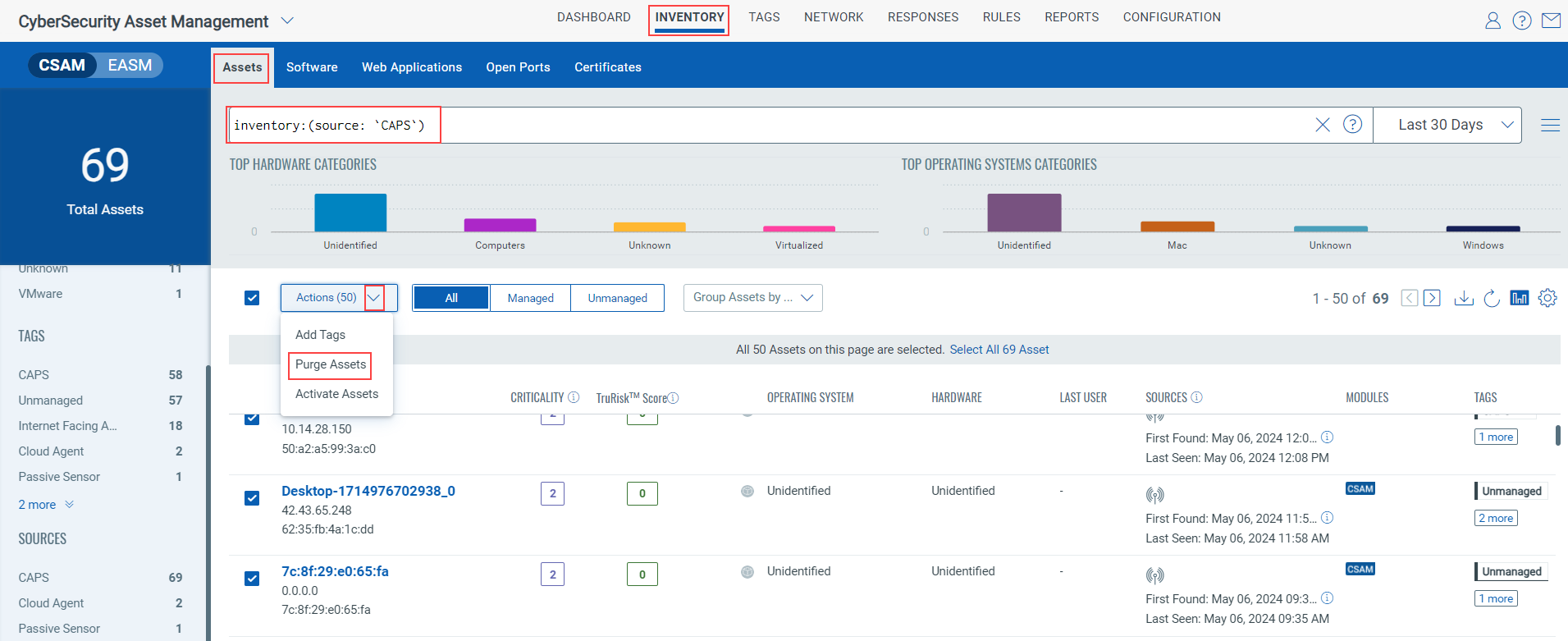Refresh the asset list

(x=1492, y=298)
